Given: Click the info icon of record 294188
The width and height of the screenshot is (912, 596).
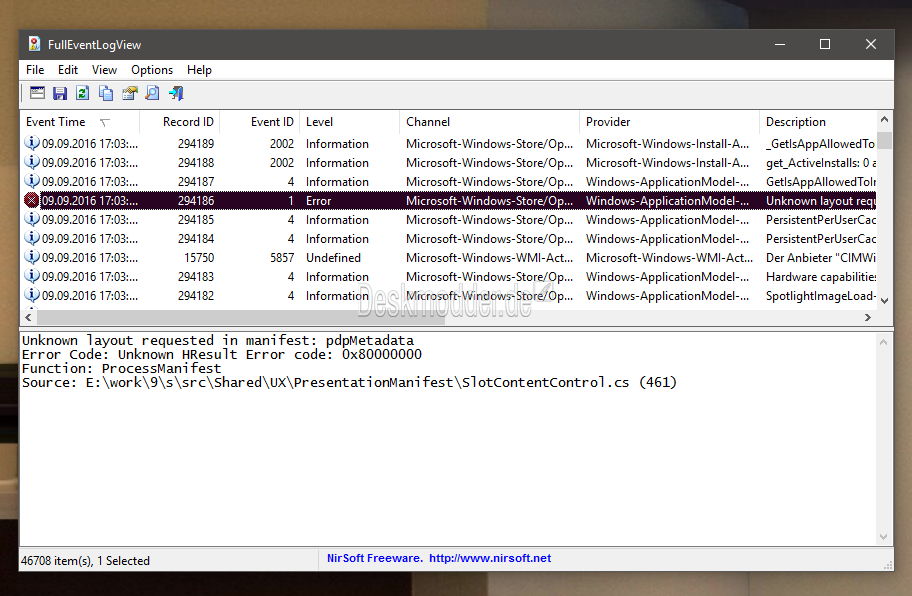Looking at the screenshot, I should pos(31,162).
